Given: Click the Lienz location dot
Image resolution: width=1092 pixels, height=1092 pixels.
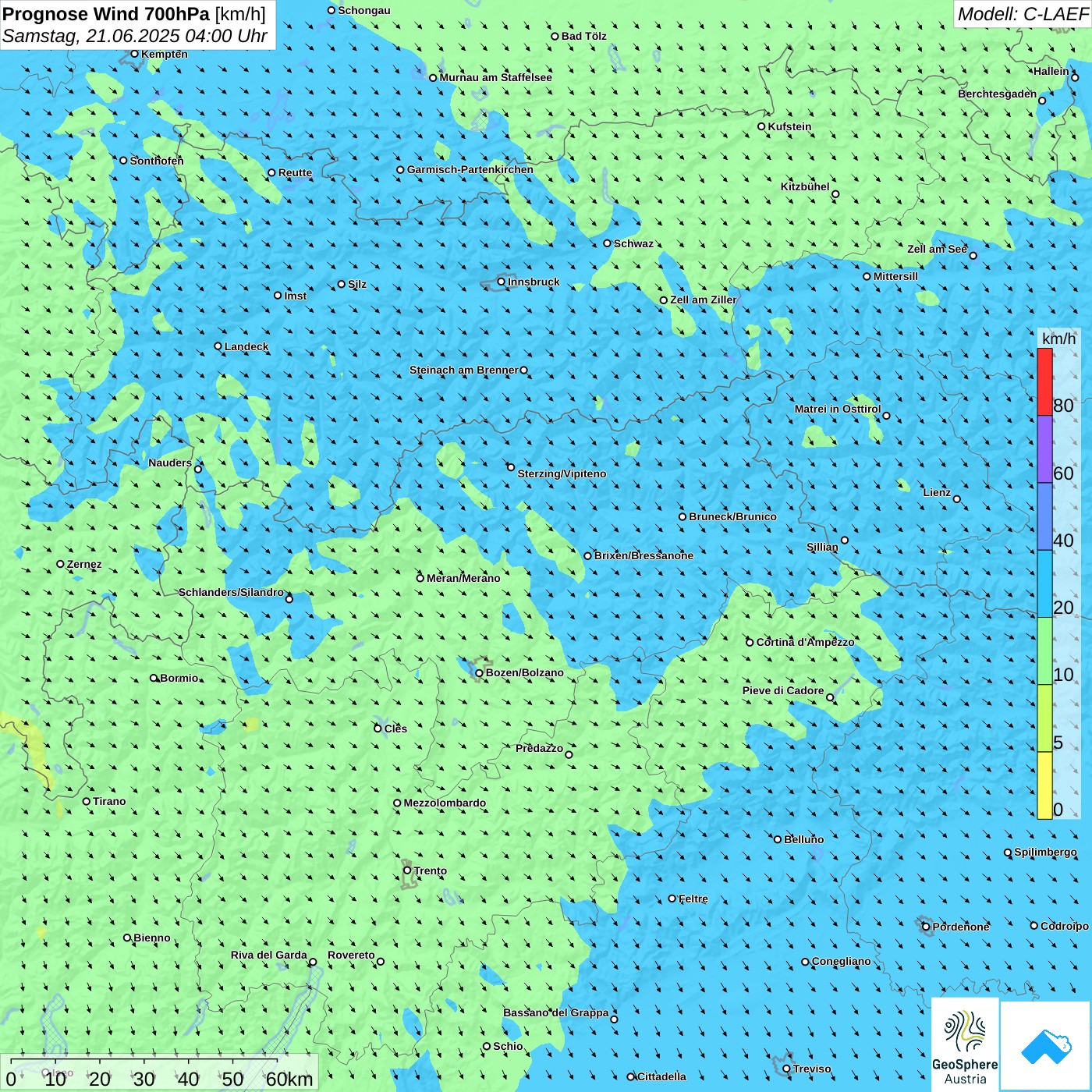Looking at the screenshot, I should [x=957, y=499].
